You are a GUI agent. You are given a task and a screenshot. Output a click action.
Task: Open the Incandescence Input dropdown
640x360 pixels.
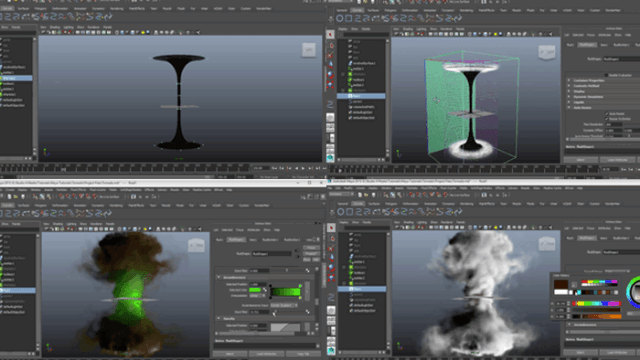pos(284,305)
